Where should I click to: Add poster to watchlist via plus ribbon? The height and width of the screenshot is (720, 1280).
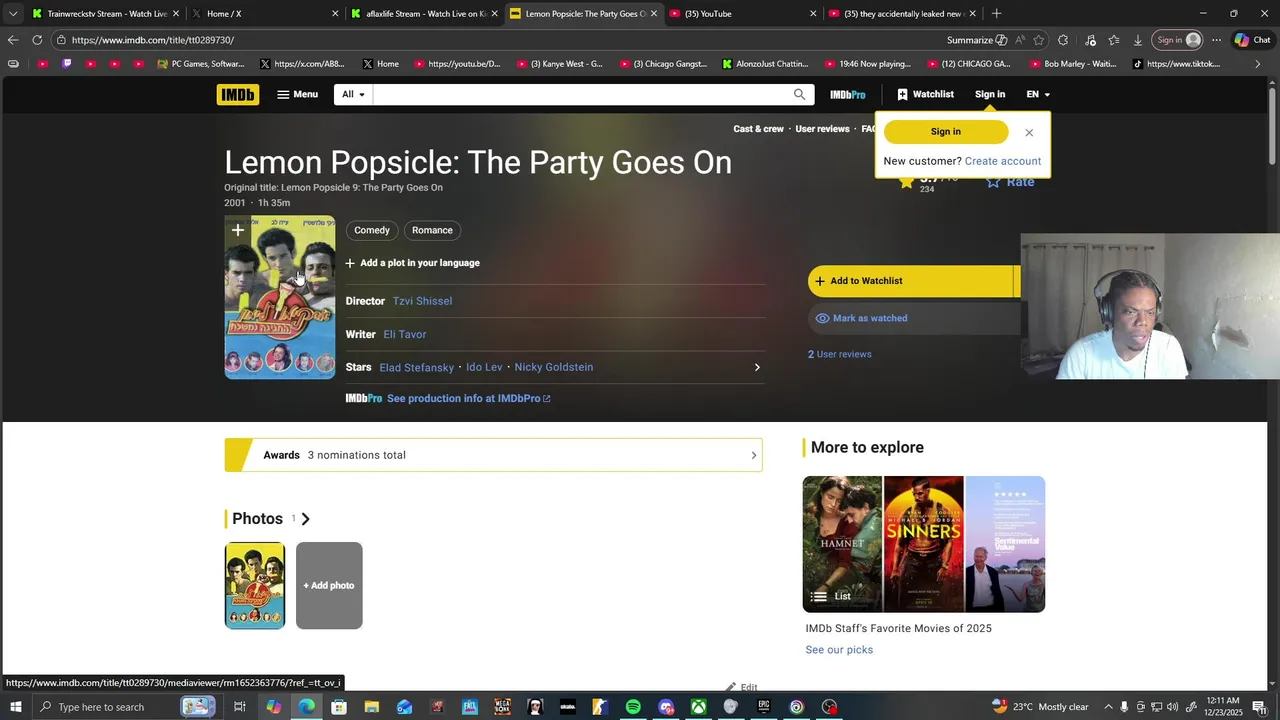(237, 231)
